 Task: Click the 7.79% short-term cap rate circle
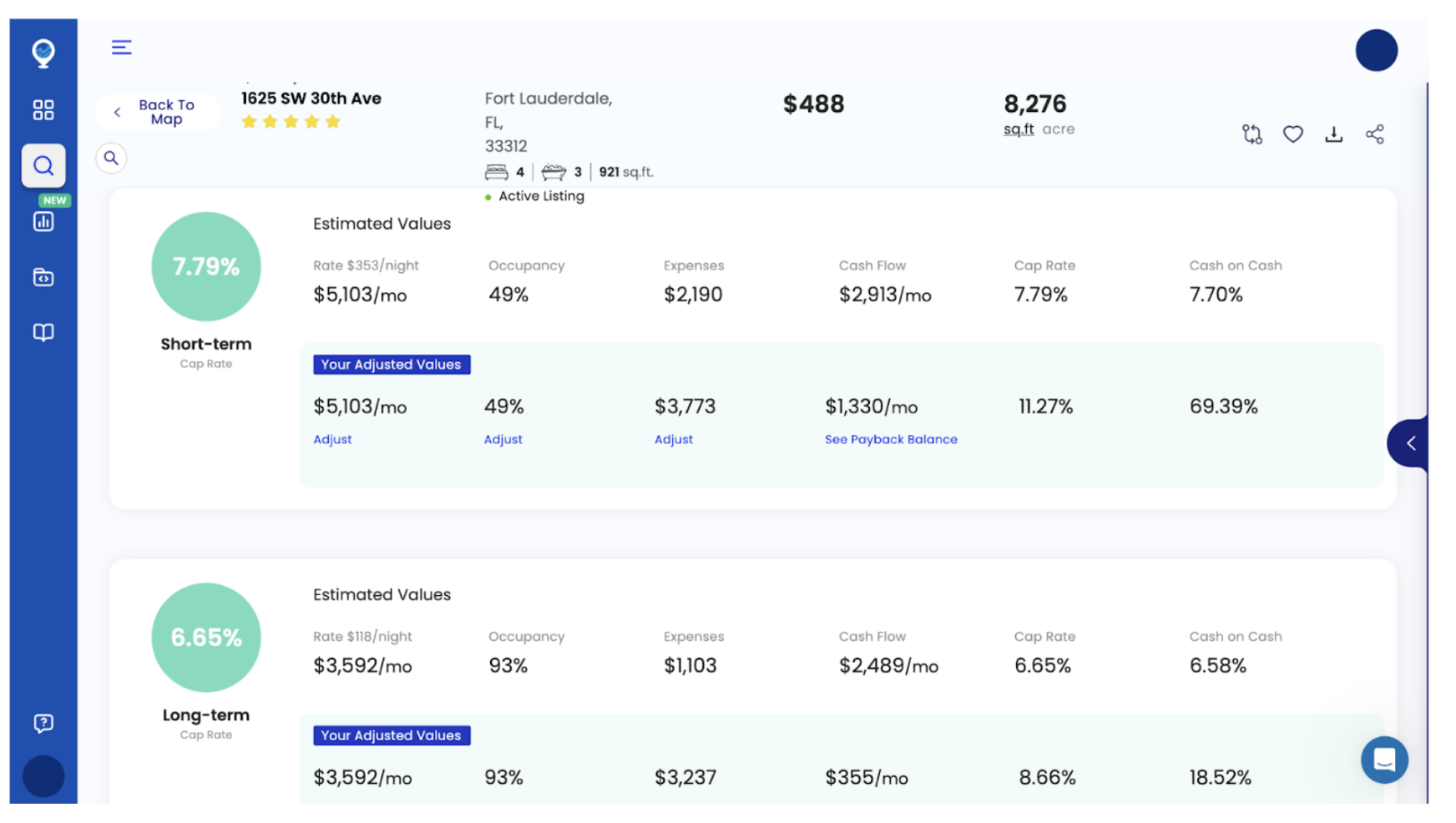[206, 266]
